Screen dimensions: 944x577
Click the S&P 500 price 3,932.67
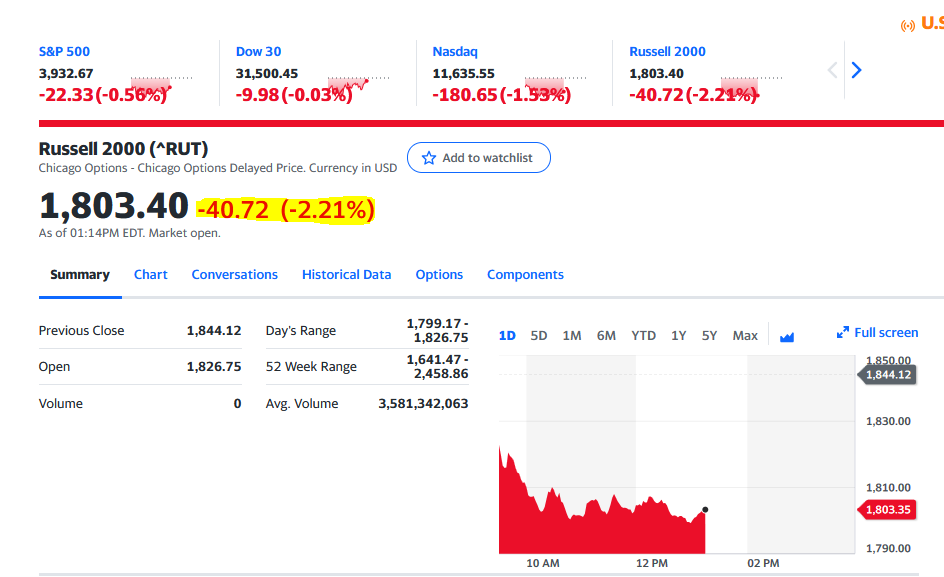click(66, 73)
